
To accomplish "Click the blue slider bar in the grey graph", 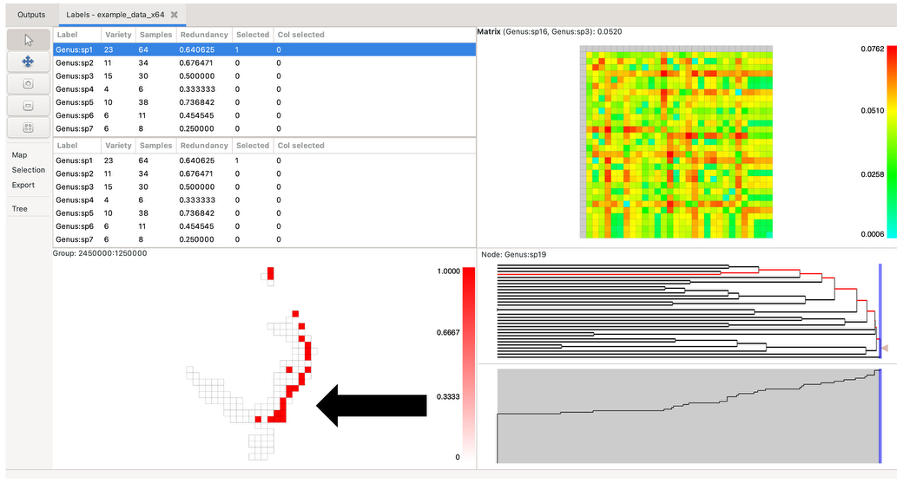I will [x=879, y=415].
